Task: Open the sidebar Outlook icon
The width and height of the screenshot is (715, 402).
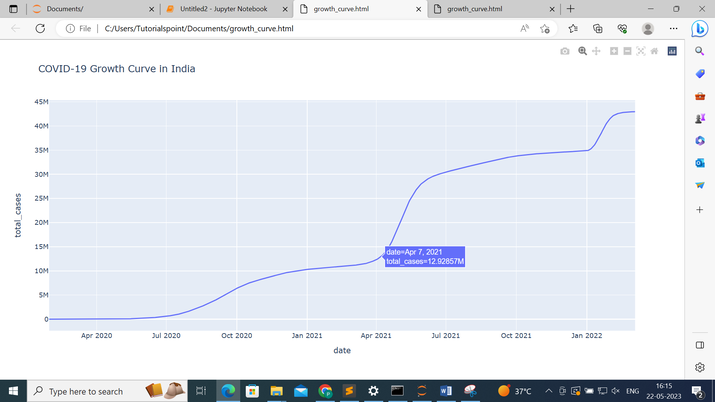Action: (x=700, y=163)
